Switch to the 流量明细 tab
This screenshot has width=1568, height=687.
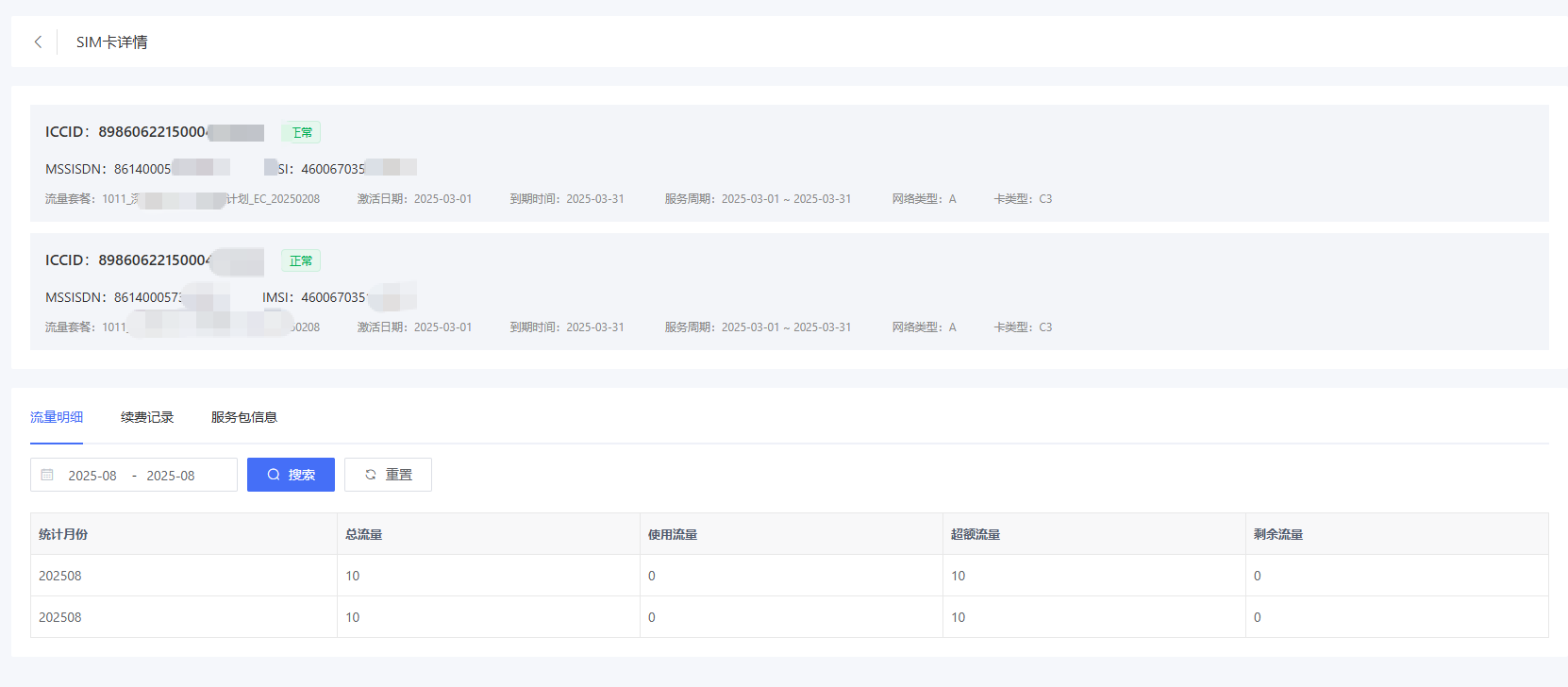pyautogui.click(x=57, y=417)
